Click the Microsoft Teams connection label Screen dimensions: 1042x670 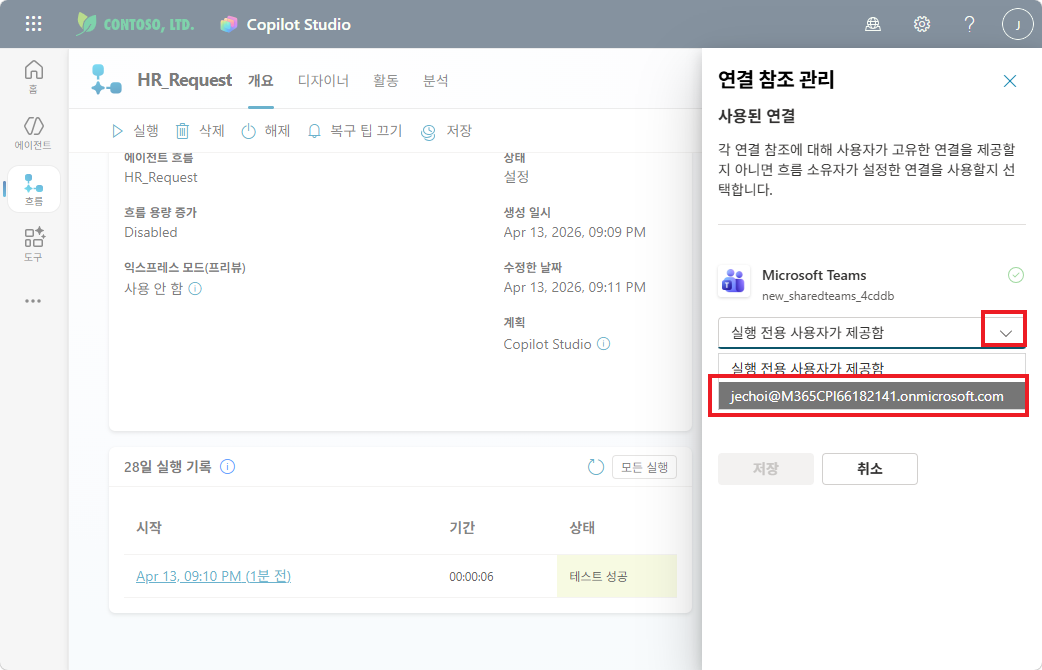814,275
